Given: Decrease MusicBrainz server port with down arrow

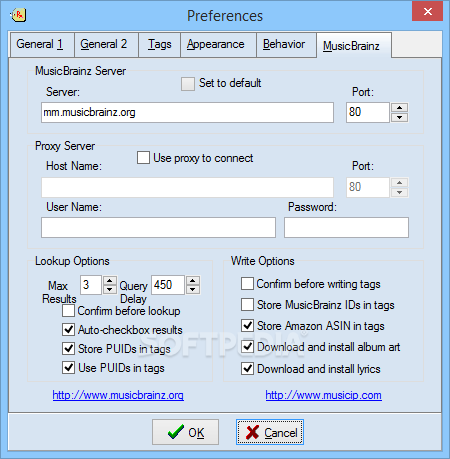Looking at the screenshot, I should [399, 117].
